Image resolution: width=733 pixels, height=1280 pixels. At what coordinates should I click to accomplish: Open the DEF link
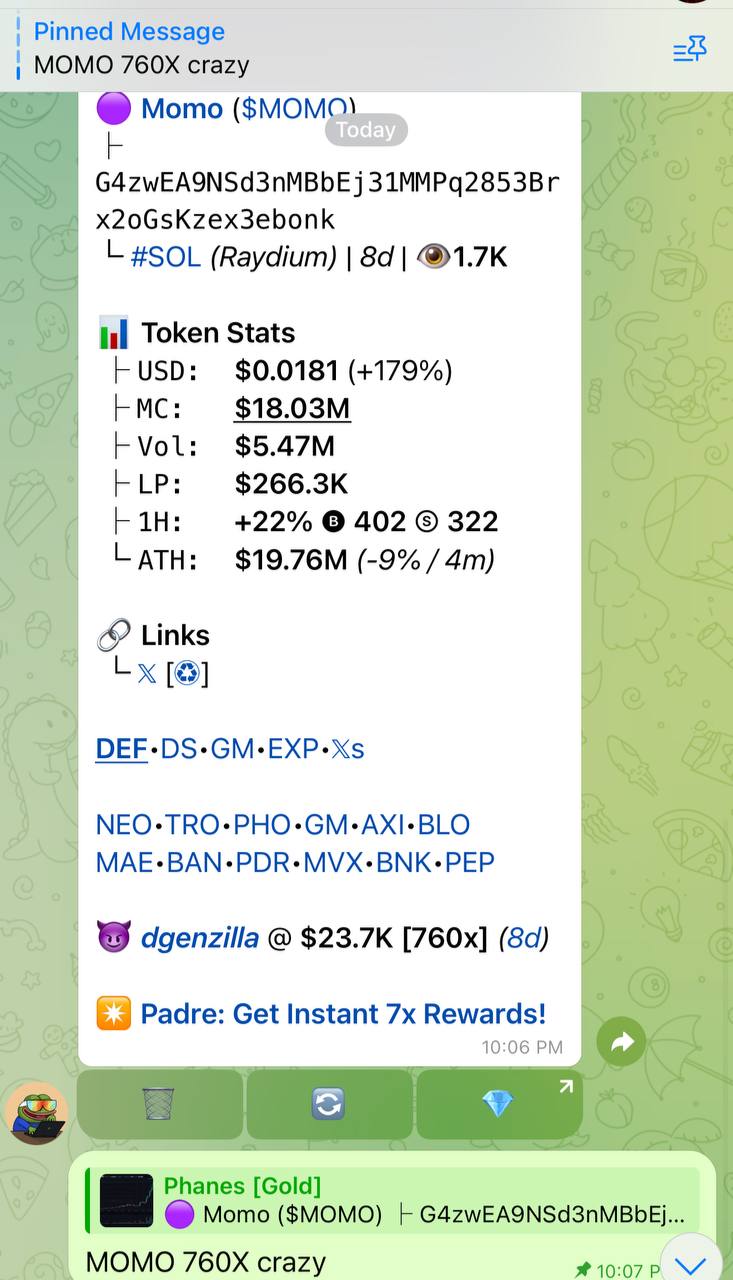[121, 748]
